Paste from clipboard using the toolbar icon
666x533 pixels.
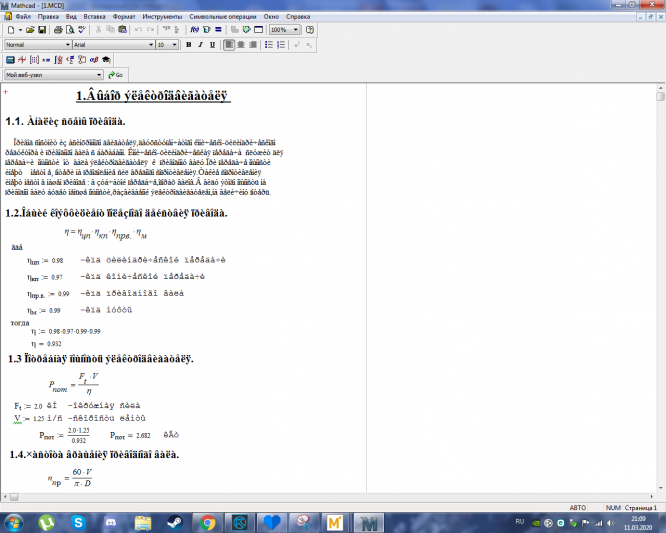pos(122,30)
